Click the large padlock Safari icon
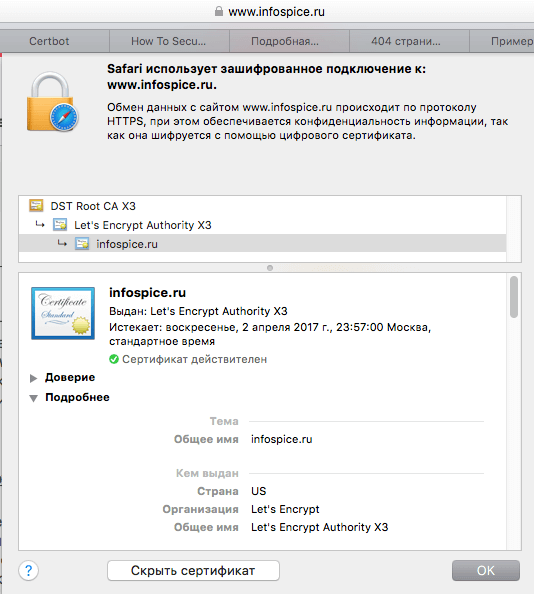The image size is (534, 594). pos(52,102)
